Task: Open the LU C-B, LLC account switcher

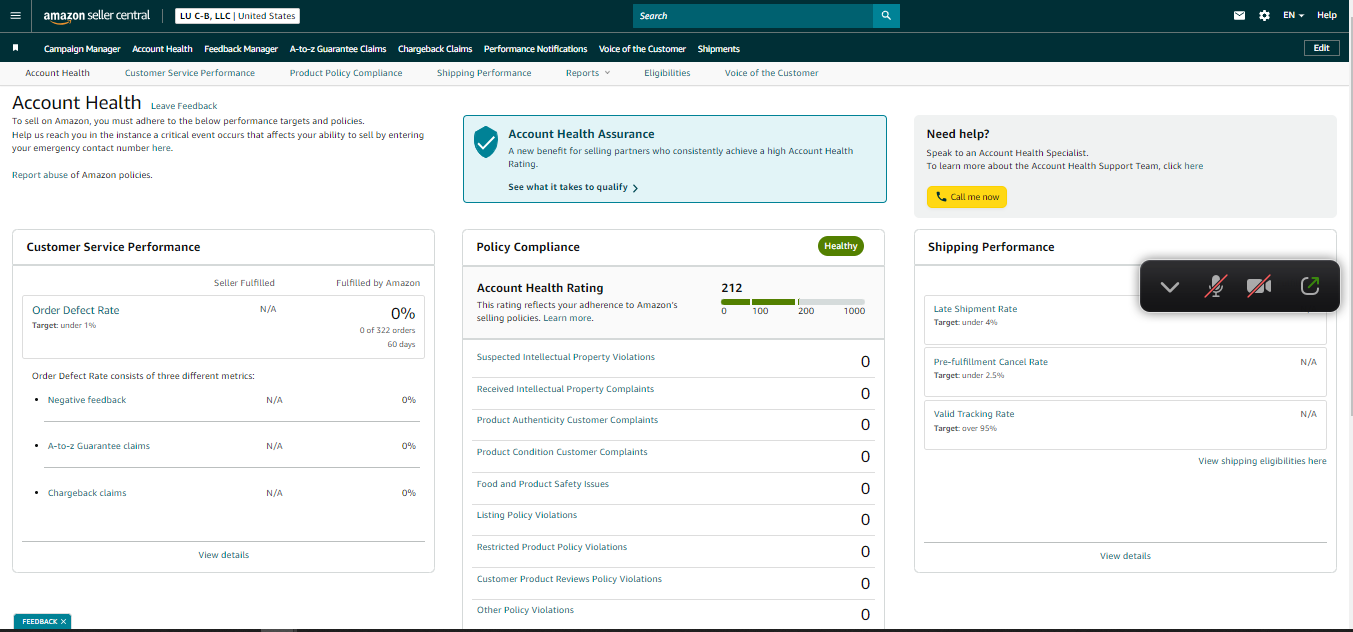Action: 237,16
